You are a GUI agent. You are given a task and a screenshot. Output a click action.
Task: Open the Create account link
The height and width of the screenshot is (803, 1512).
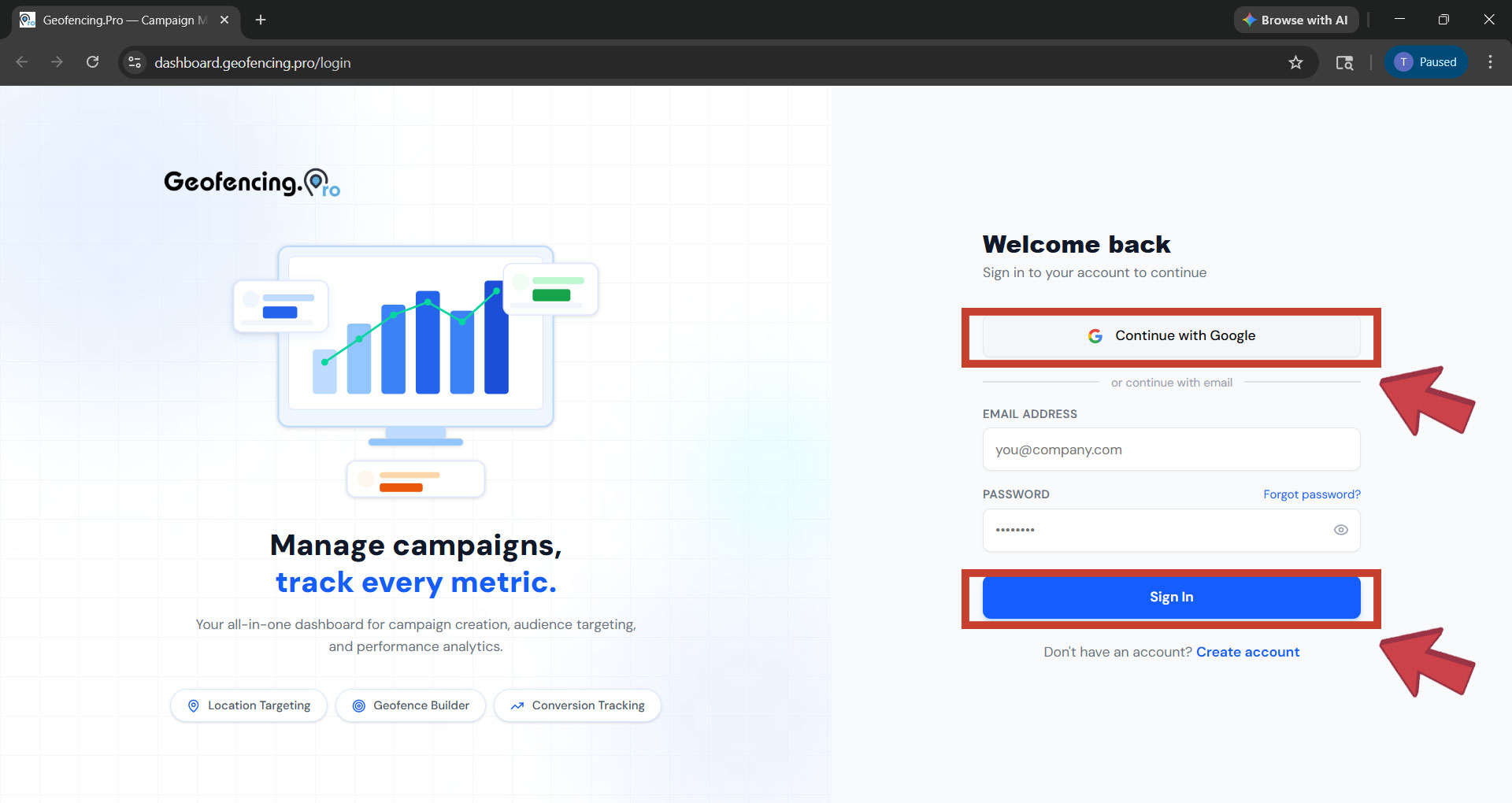[x=1247, y=652]
